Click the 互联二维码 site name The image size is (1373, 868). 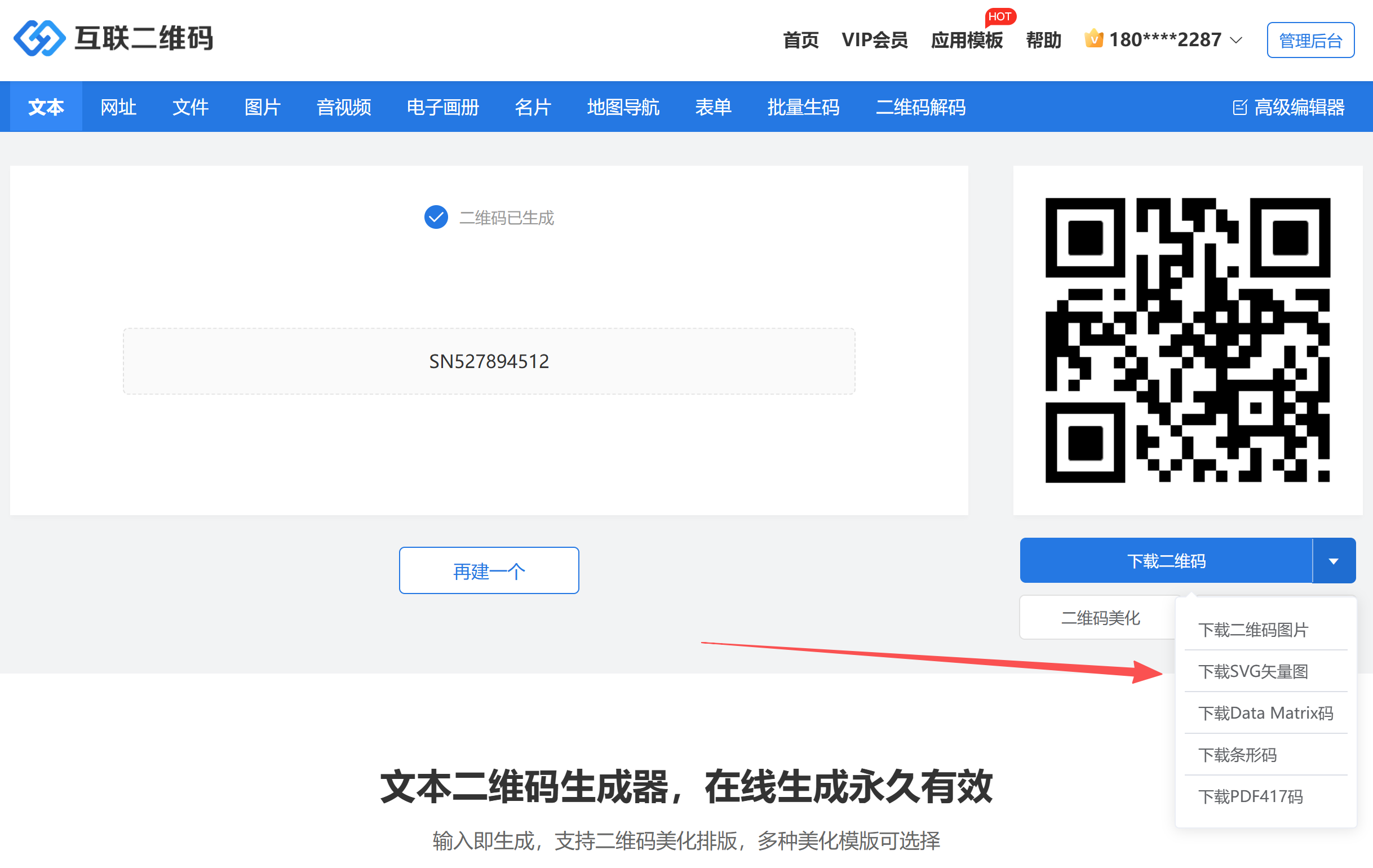pos(144,38)
